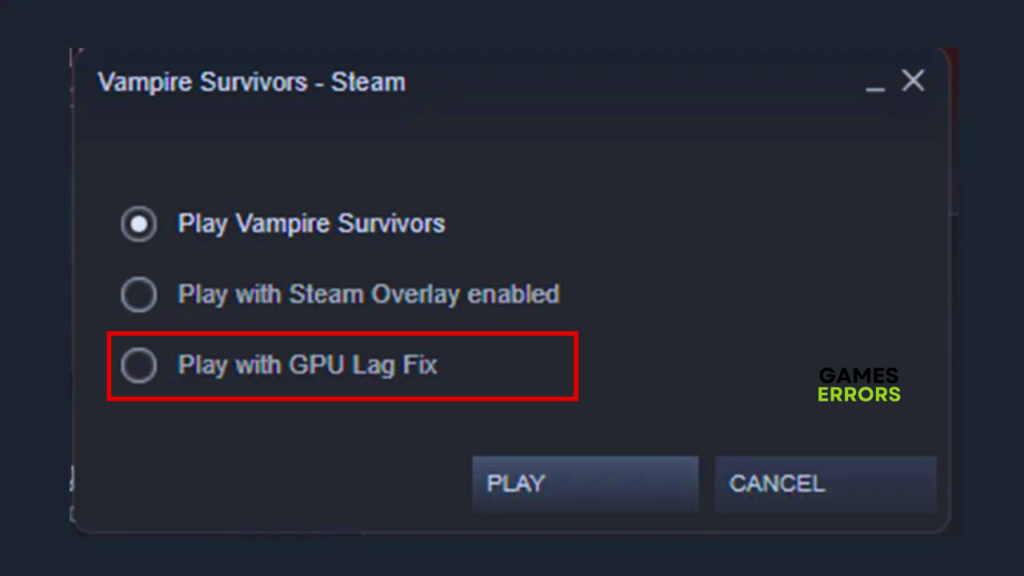Click "Play with Steam Overlay enabled" label text

(369, 295)
